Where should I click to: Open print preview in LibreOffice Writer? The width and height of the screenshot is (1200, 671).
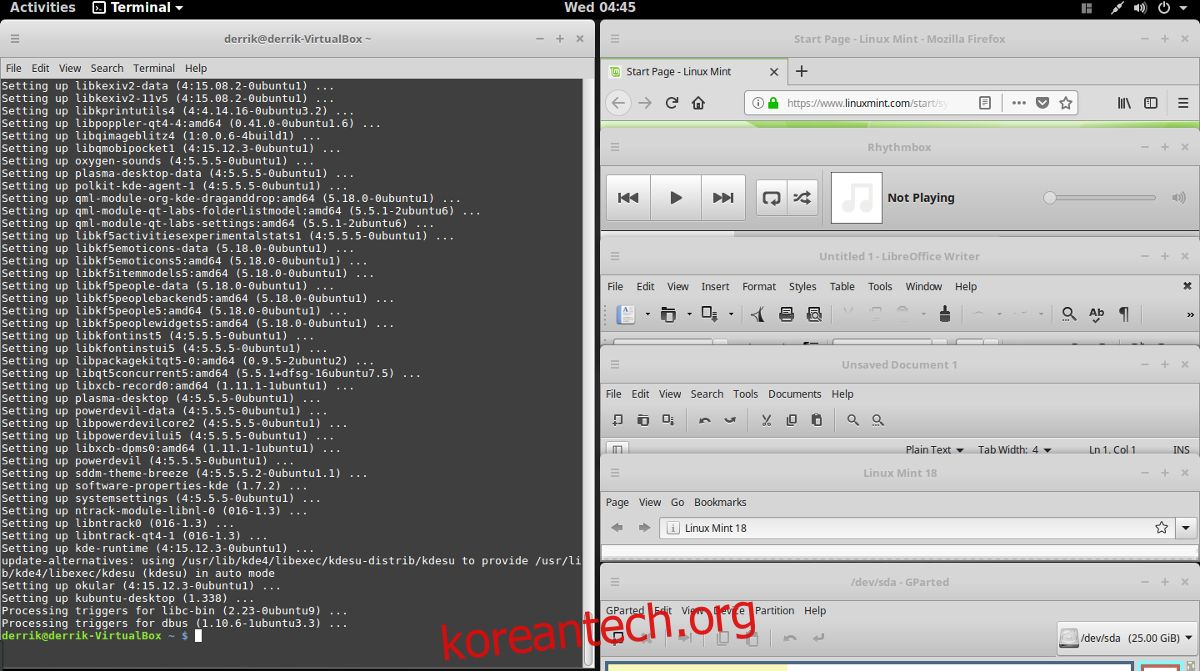click(814, 314)
